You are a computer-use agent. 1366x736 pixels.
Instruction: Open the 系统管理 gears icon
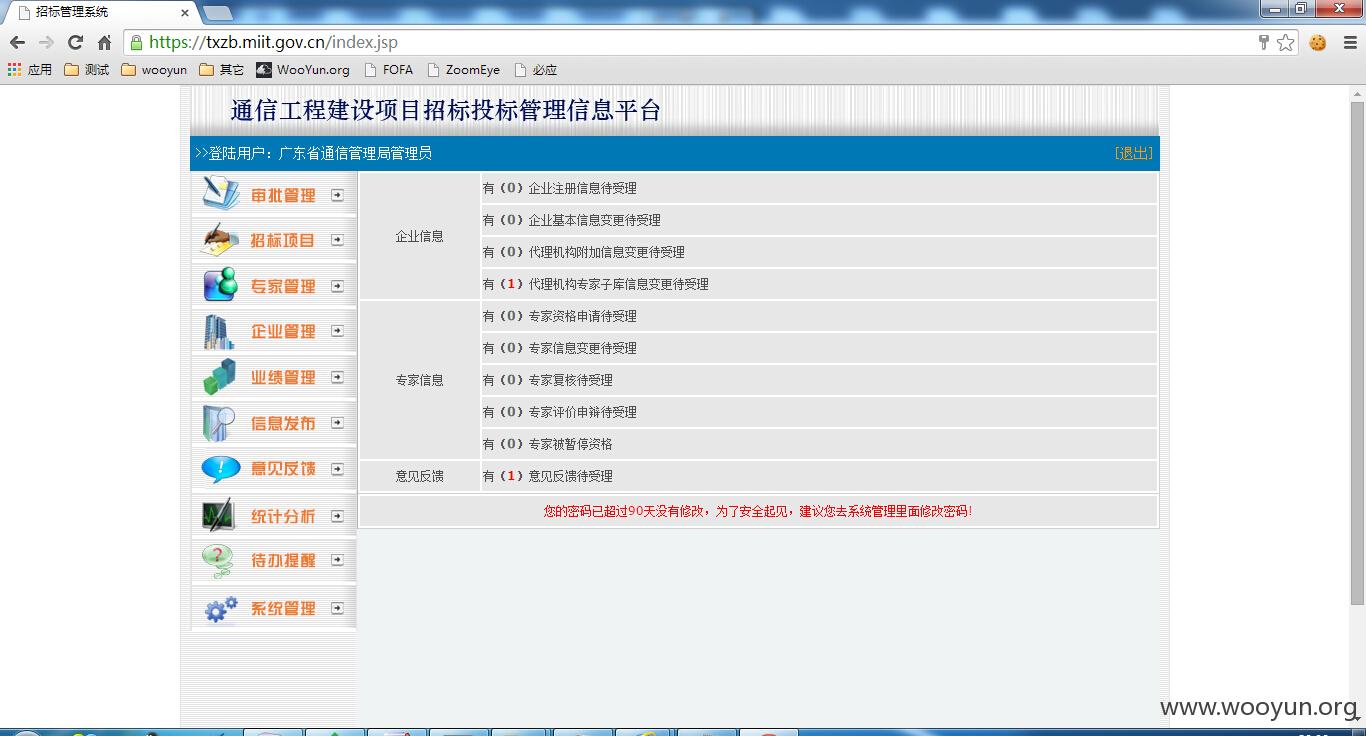(x=220, y=608)
